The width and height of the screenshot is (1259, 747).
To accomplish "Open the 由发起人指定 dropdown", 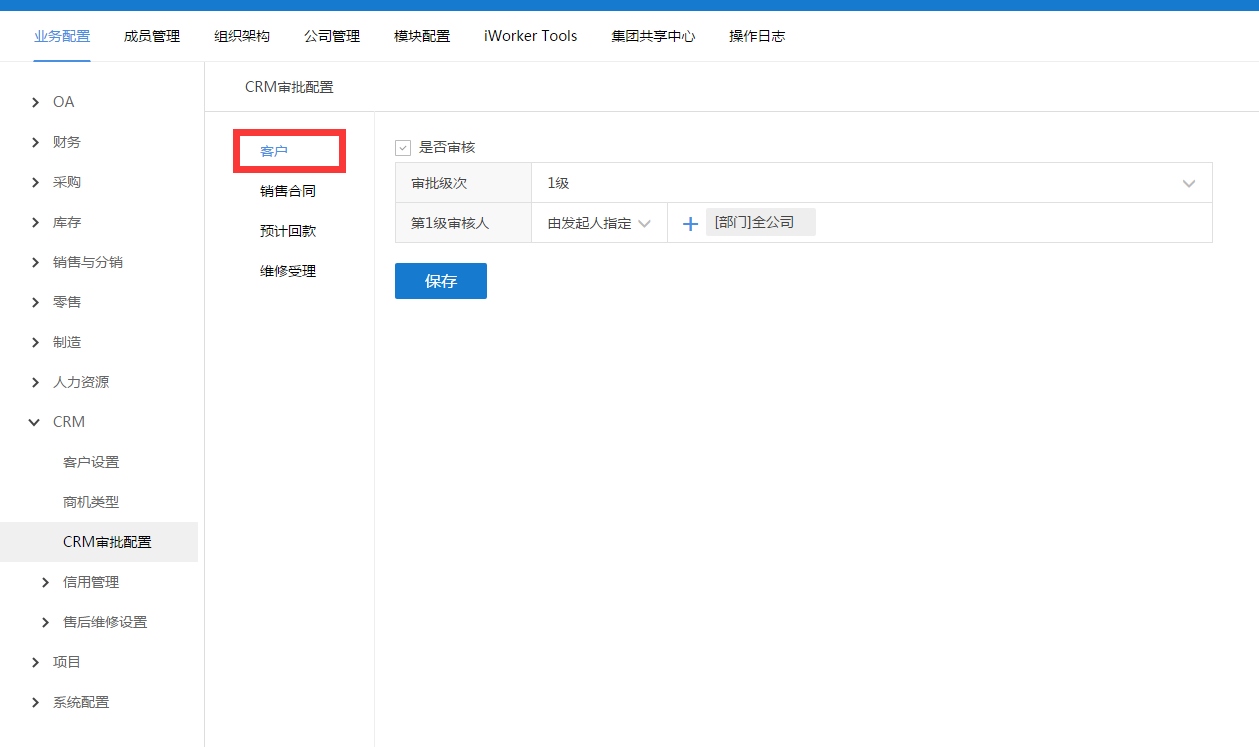I will pos(599,223).
